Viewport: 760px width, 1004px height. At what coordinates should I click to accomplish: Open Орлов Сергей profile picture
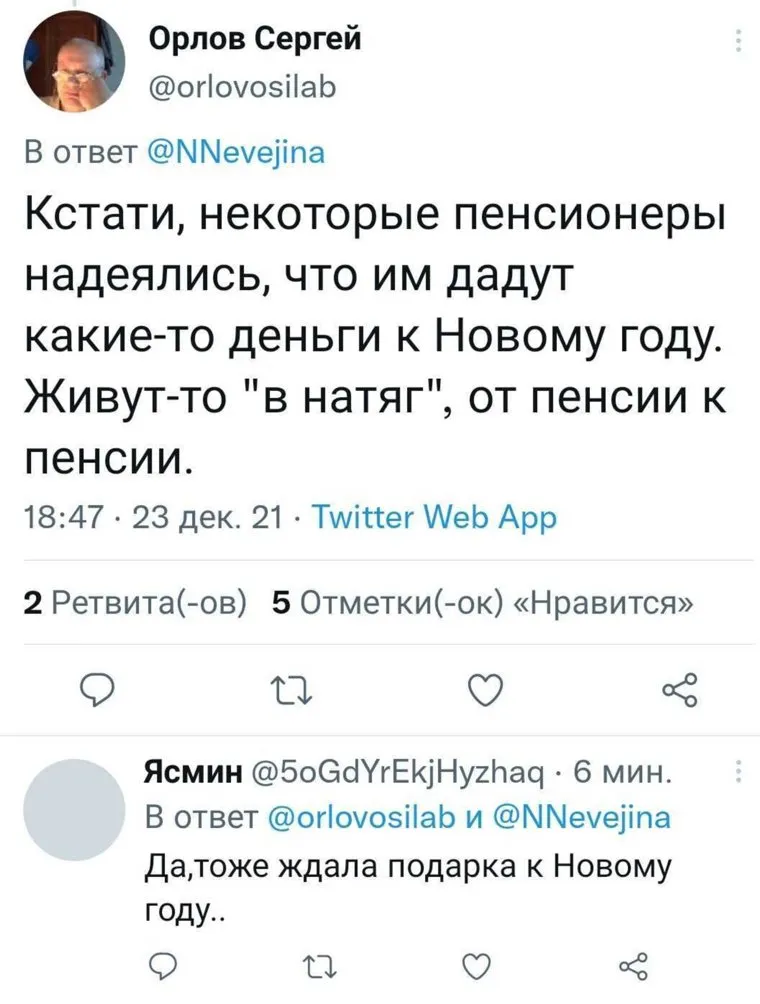pos(70,66)
